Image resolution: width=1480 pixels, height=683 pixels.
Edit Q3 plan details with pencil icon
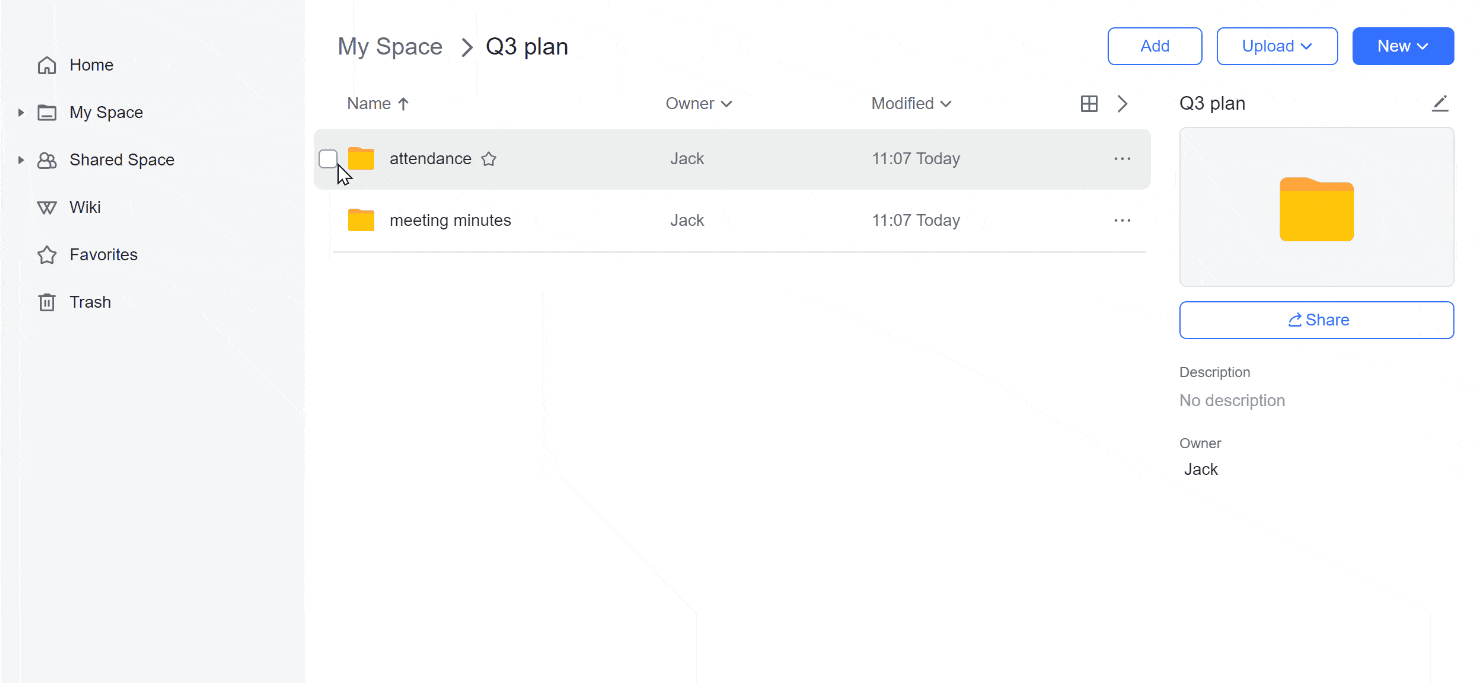point(1440,103)
